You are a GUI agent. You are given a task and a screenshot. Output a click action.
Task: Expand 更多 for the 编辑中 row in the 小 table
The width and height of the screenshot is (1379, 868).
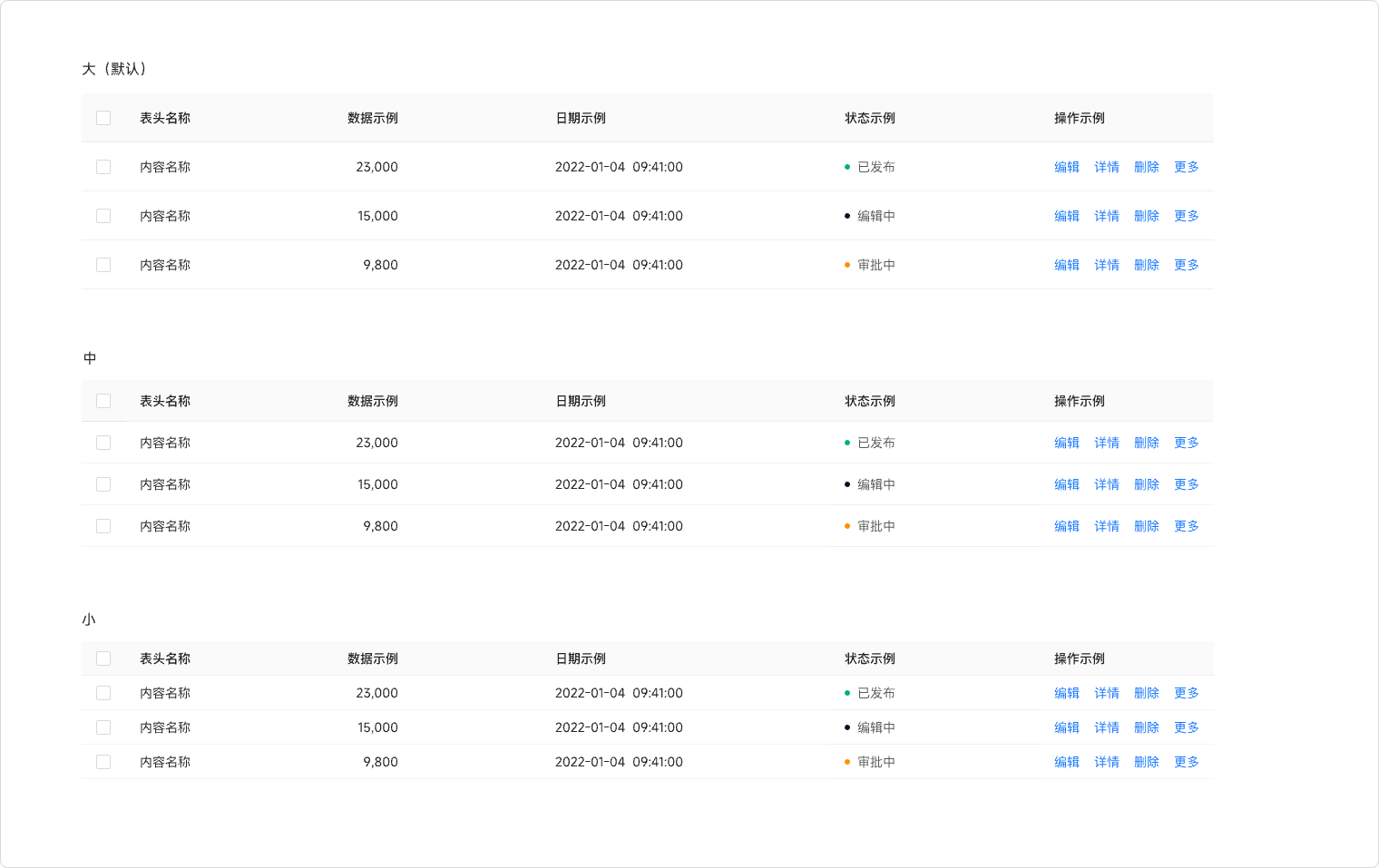(x=1187, y=727)
